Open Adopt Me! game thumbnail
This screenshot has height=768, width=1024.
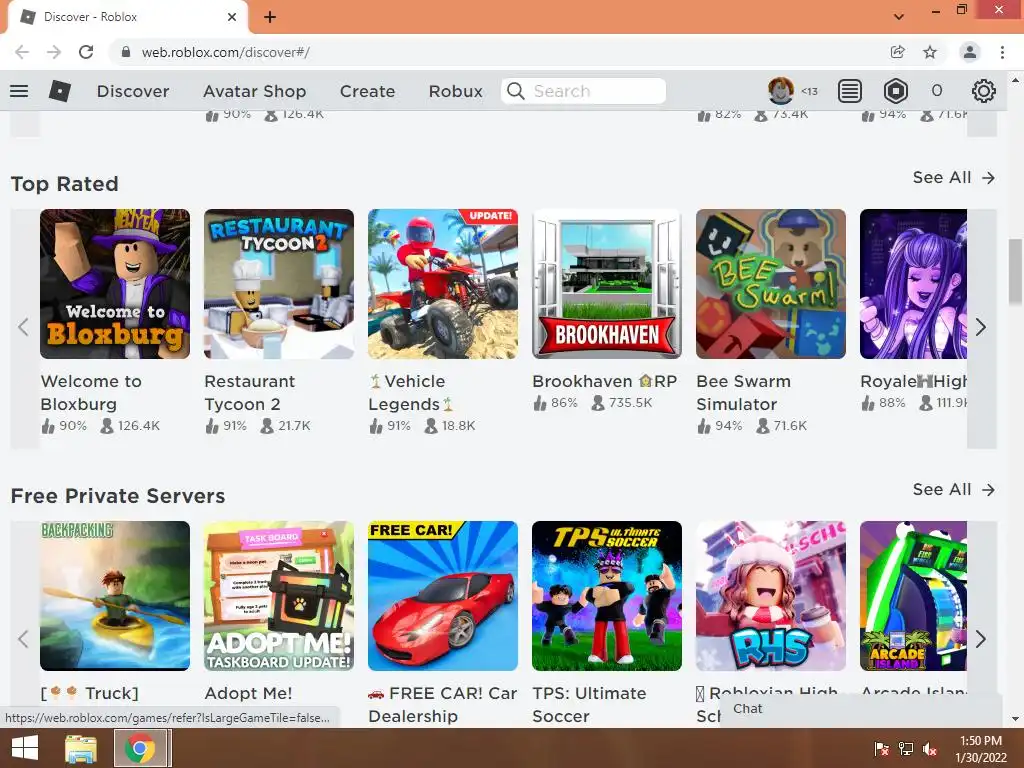[x=279, y=596]
